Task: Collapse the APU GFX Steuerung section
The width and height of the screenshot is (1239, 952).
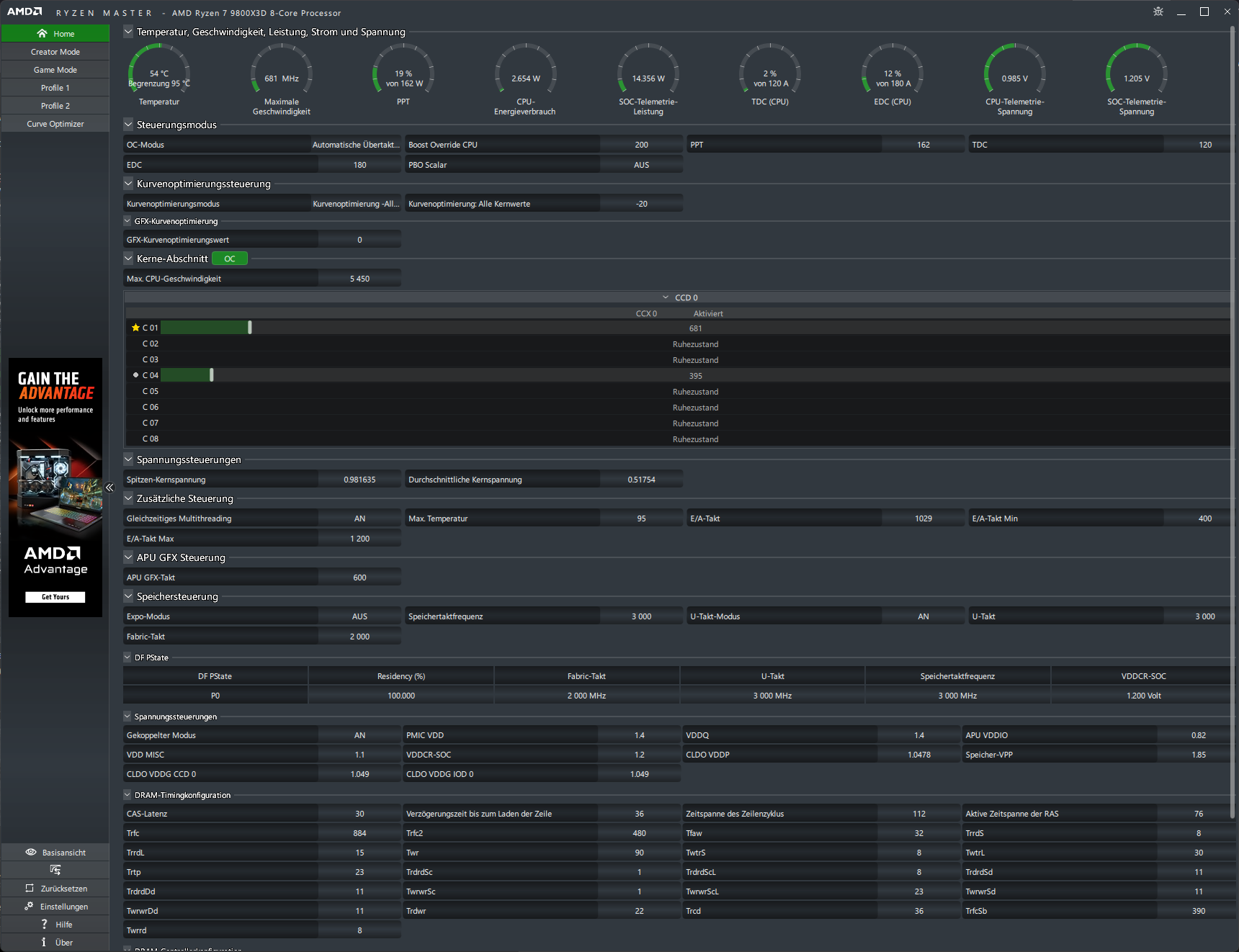Action: click(128, 557)
